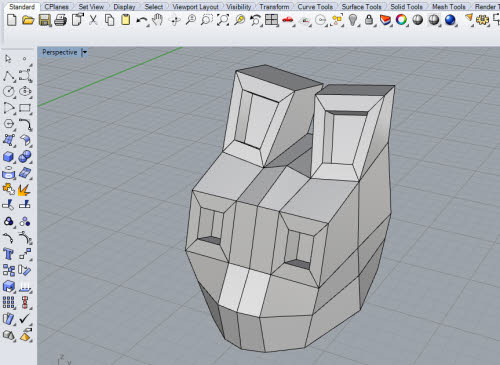
Task: Open the Array grid tool in sidebar
Action: click(x=9, y=303)
